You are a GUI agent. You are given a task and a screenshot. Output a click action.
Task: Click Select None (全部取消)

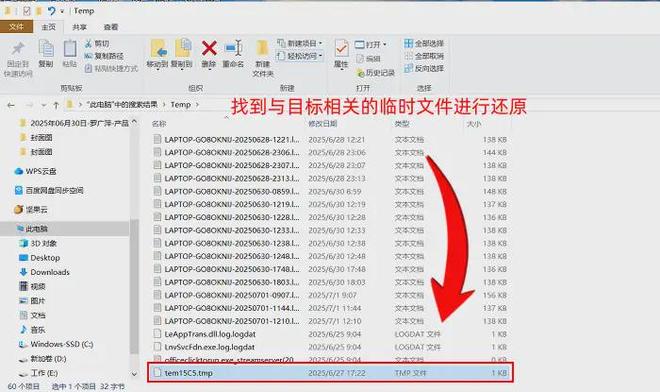pos(424,56)
